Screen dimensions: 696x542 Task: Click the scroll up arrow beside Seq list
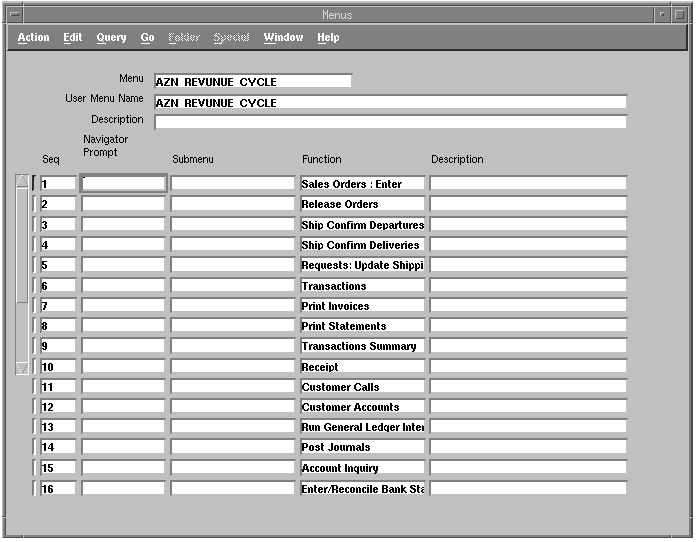[x=22, y=181]
